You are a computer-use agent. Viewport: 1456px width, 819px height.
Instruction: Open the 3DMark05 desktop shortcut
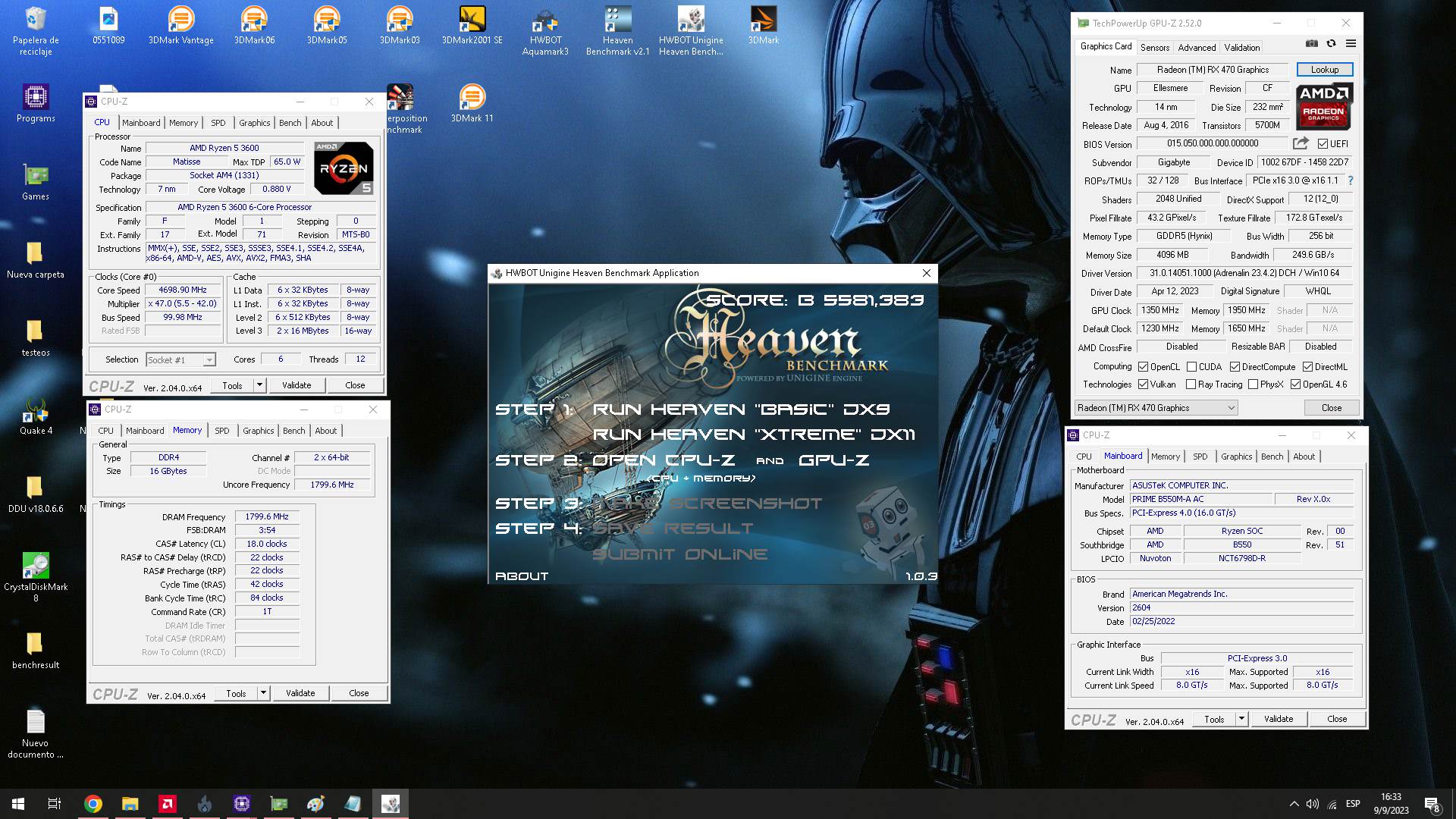point(327,26)
